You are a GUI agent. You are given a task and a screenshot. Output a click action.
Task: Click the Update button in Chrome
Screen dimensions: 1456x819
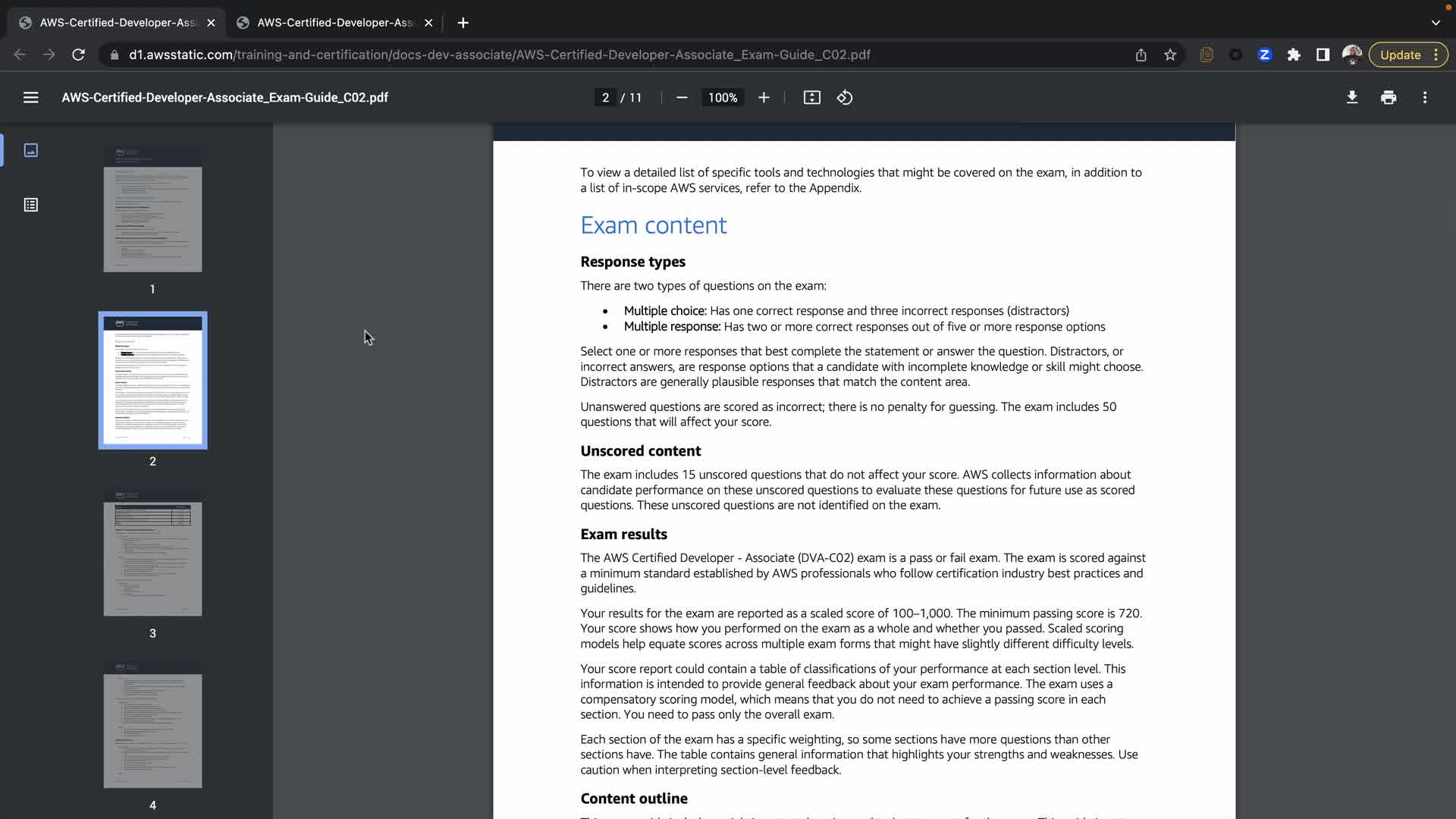click(1399, 55)
